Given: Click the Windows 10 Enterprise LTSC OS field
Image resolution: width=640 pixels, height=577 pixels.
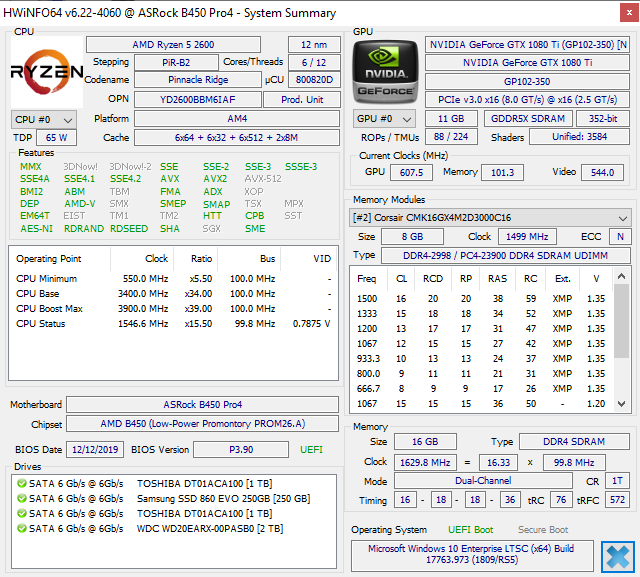Looking at the screenshot, I should 471,554.
